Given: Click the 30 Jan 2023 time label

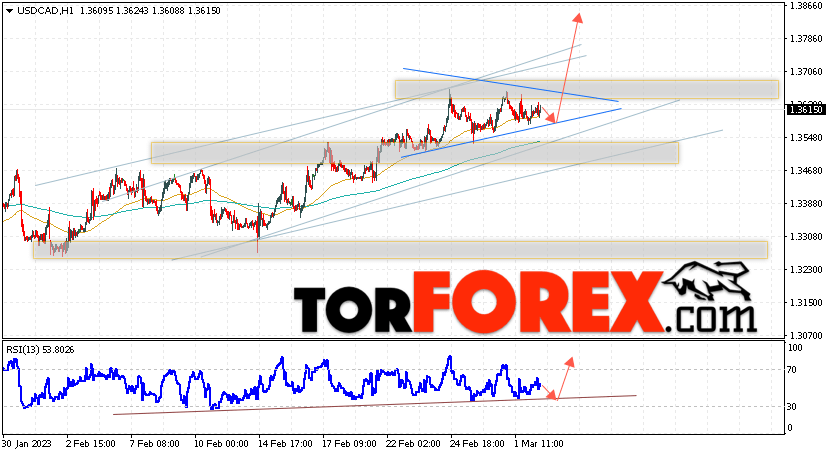Looking at the screenshot, I should click(x=25, y=443).
